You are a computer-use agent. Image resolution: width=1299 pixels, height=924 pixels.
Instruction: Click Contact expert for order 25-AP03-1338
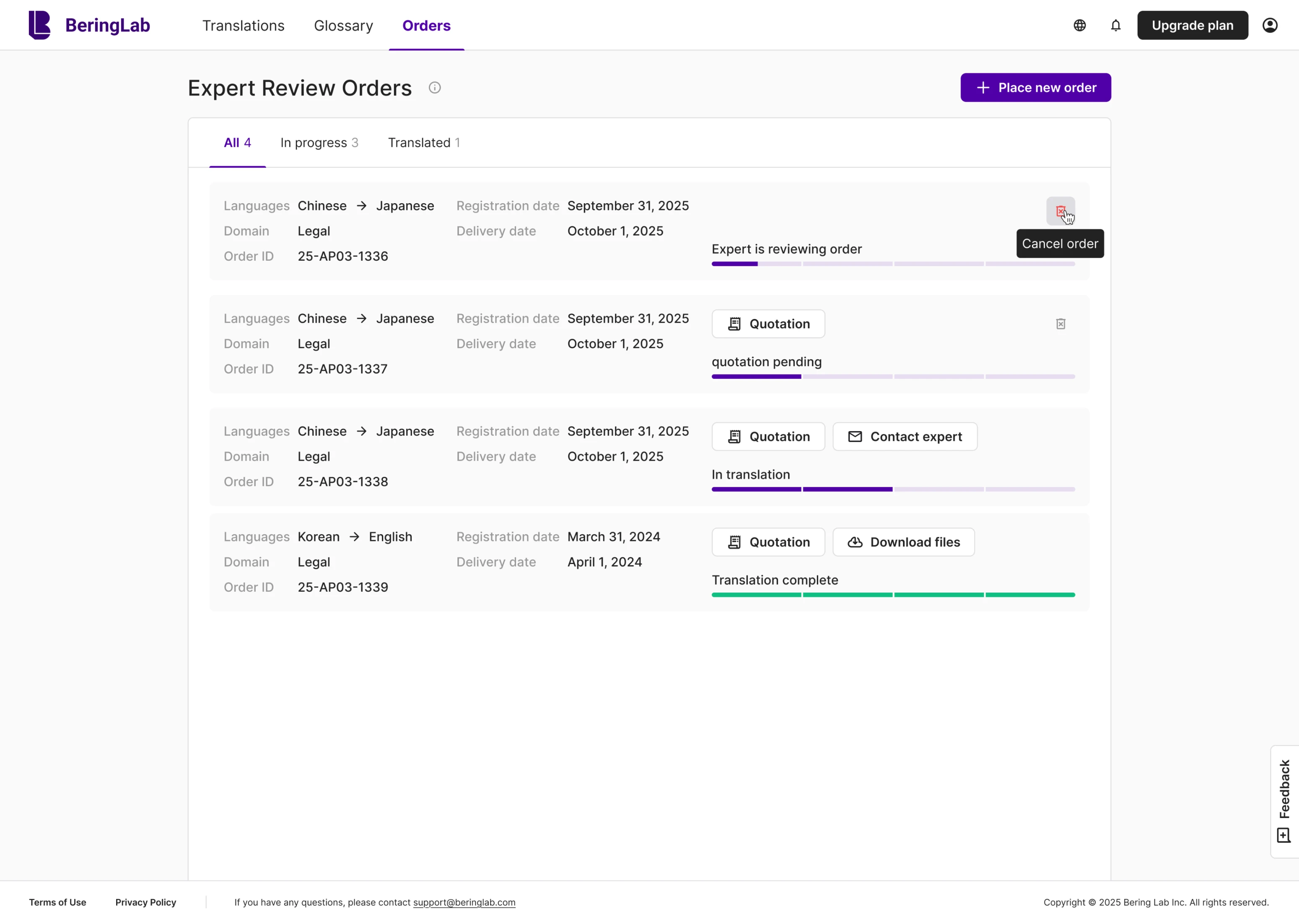[905, 436]
